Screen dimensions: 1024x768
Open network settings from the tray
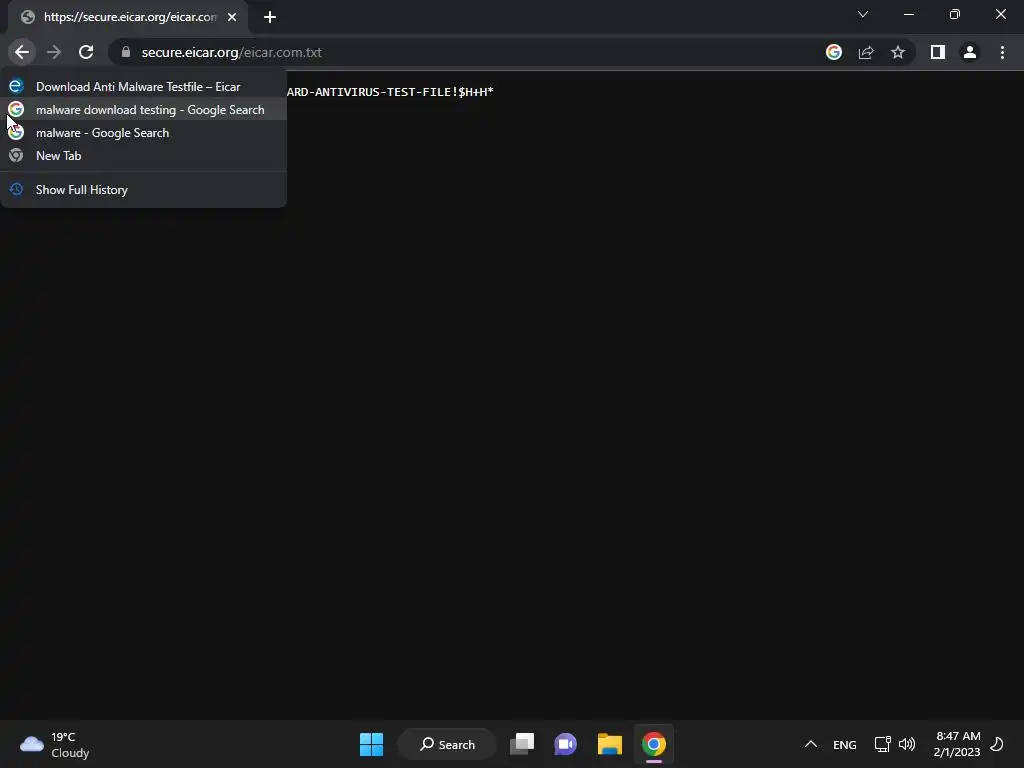coord(882,744)
